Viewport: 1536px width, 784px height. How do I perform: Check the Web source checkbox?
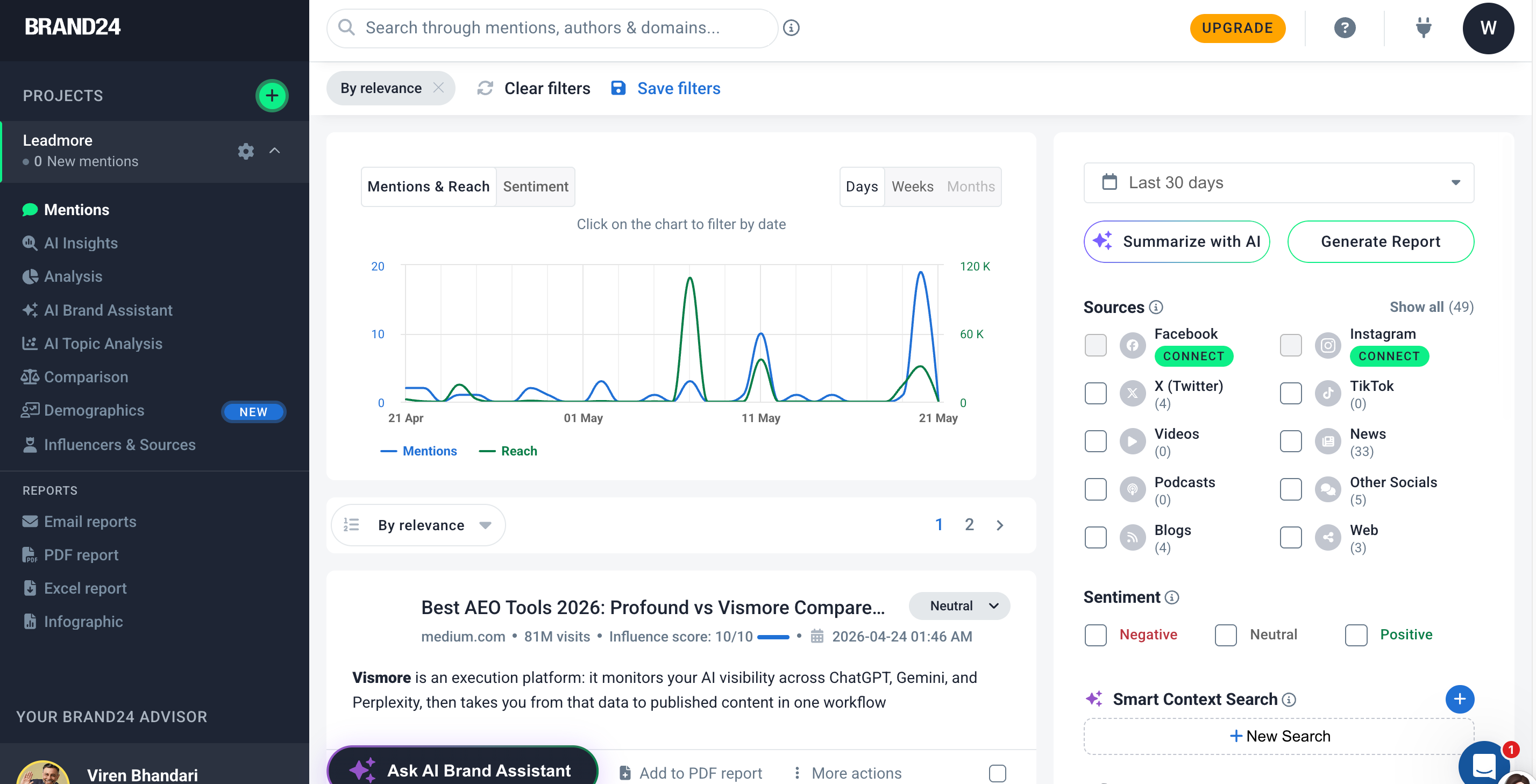1290,538
